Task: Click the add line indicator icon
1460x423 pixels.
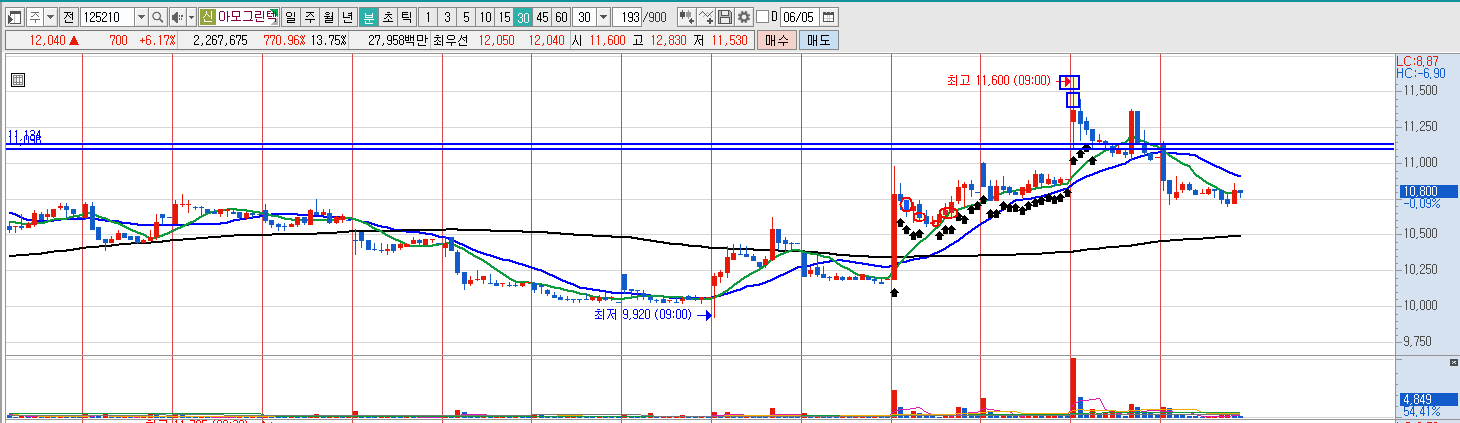Action: point(705,17)
